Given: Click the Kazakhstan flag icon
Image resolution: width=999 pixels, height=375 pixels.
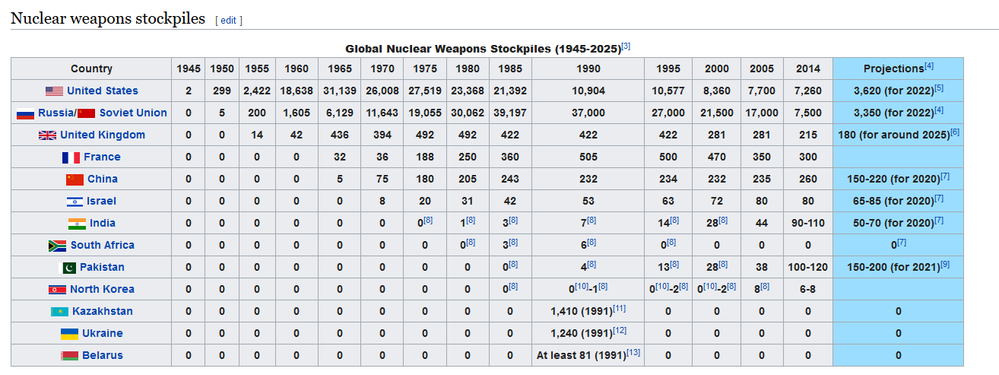Looking at the screenshot, I should [x=60, y=312].
